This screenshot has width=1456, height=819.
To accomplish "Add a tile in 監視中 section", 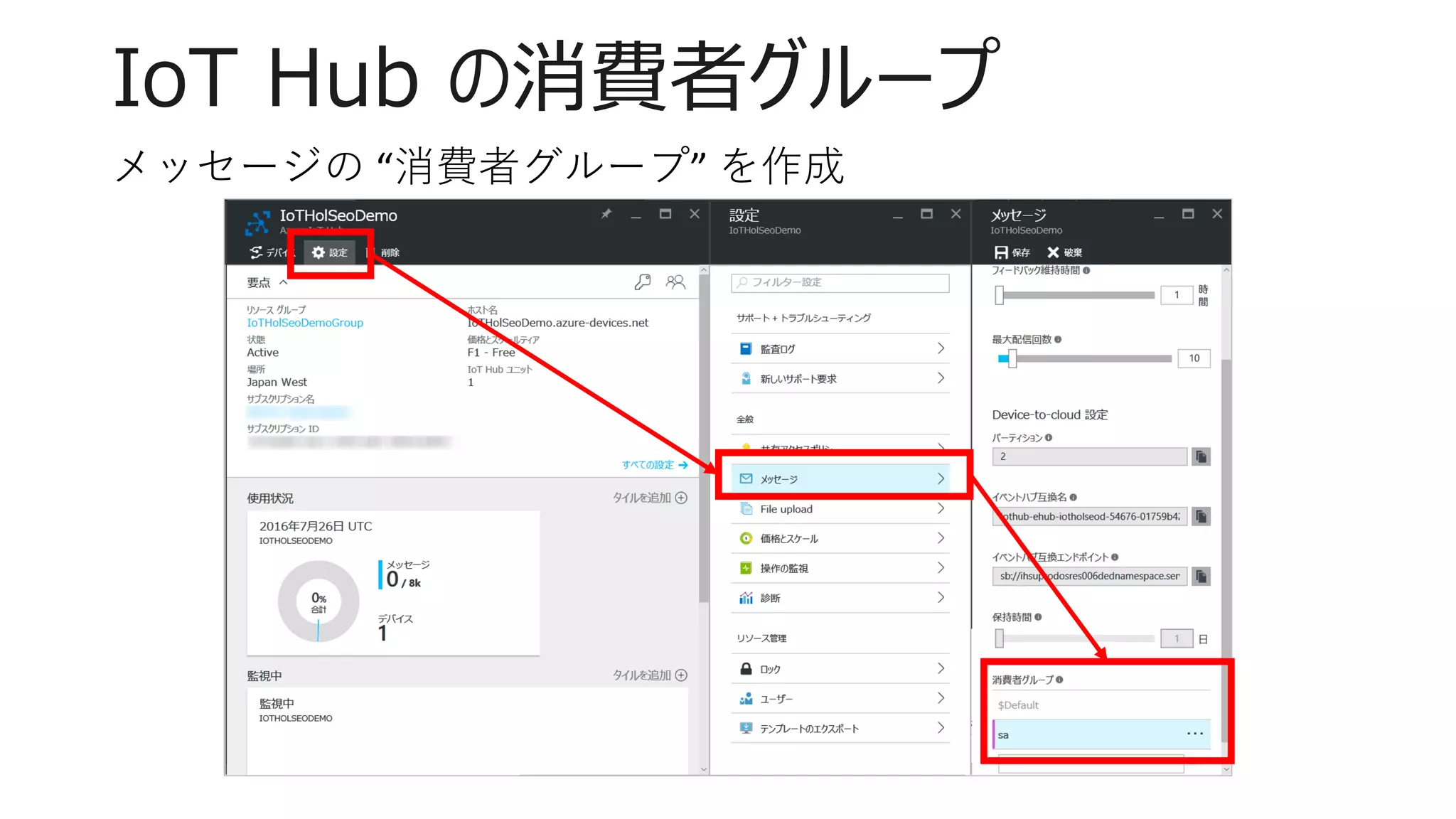I will 650,675.
